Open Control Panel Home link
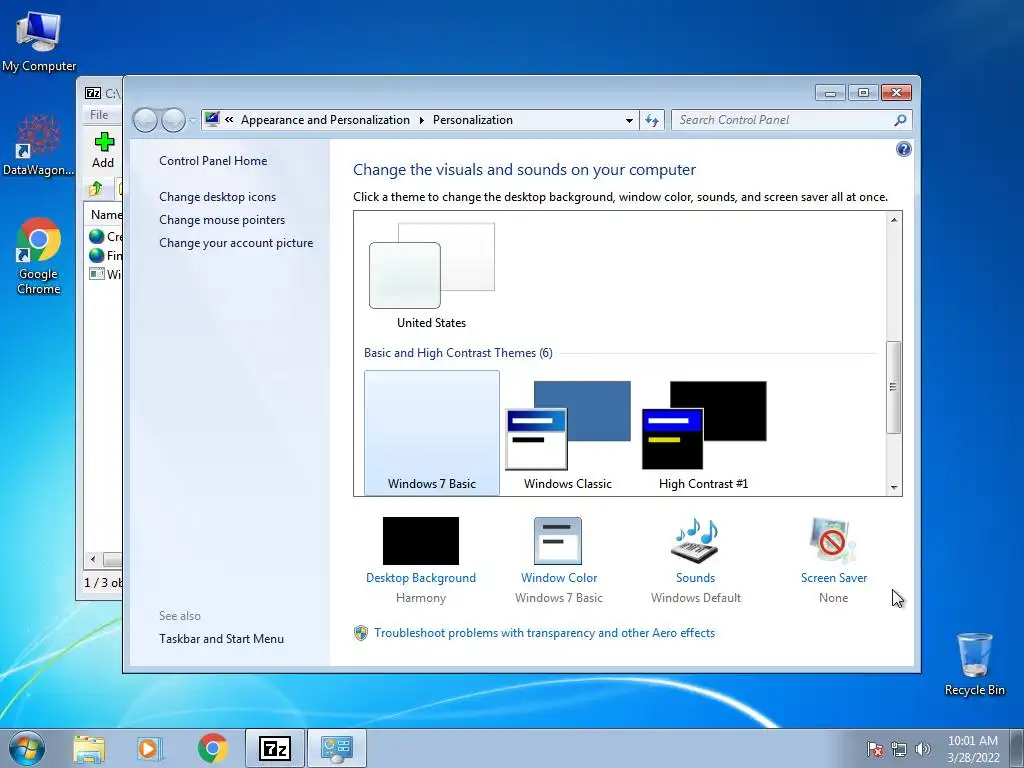 (x=213, y=161)
